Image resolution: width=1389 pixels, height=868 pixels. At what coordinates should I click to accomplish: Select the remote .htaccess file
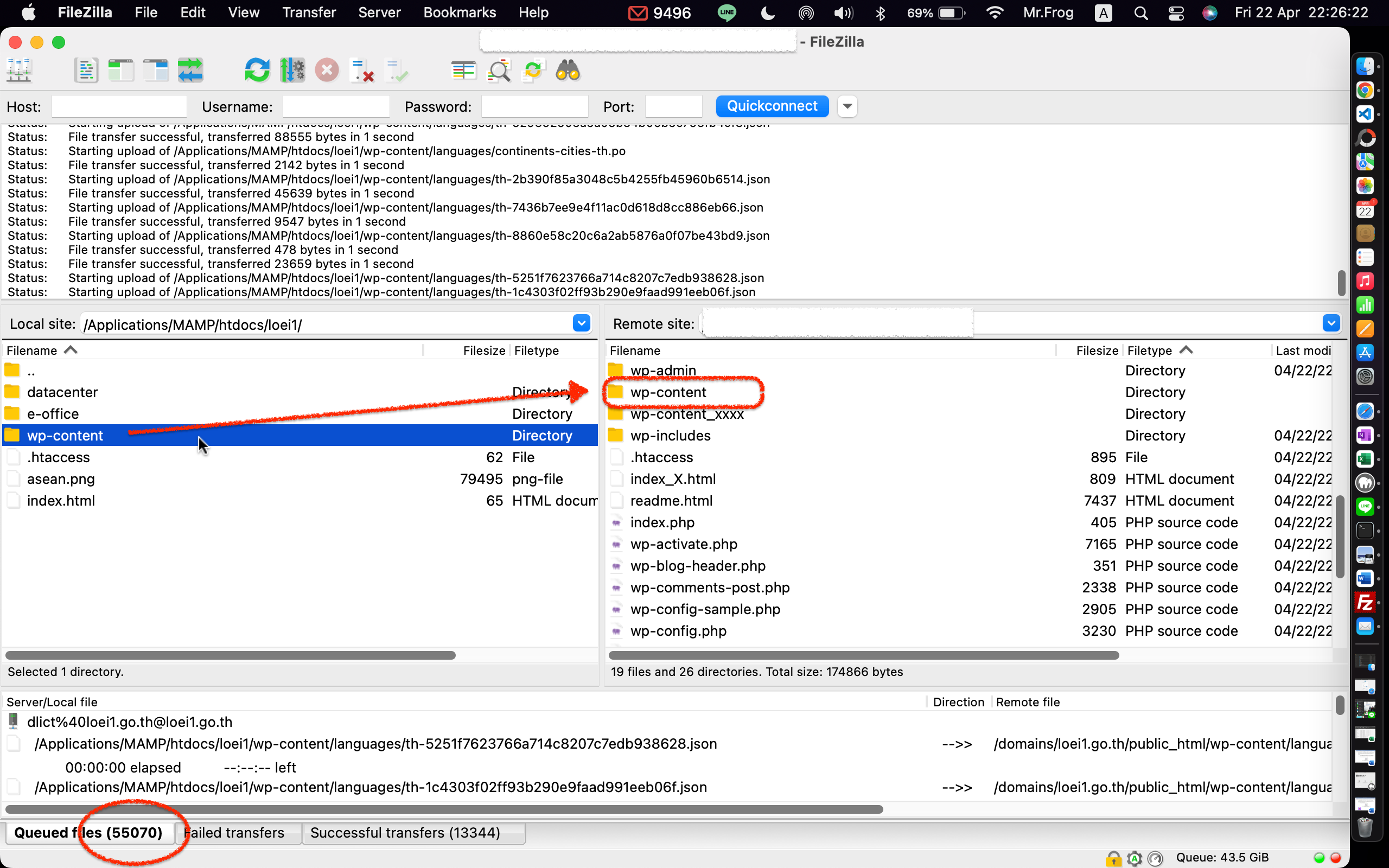(969, 457)
